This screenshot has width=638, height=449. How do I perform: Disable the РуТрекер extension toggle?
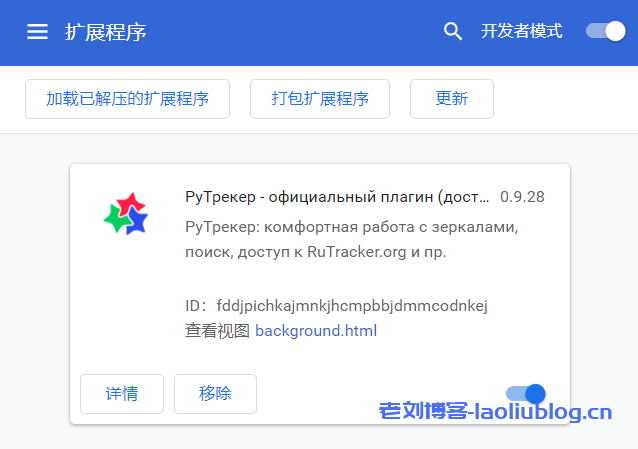click(526, 393)
